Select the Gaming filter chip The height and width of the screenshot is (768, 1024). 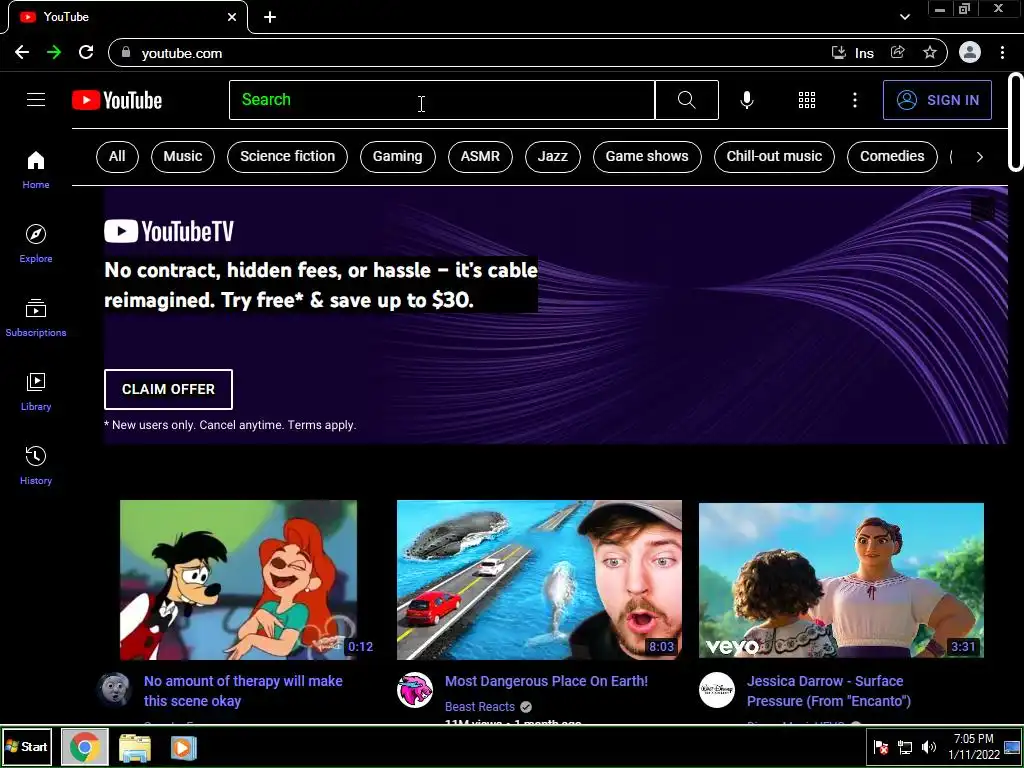(397, 157)
